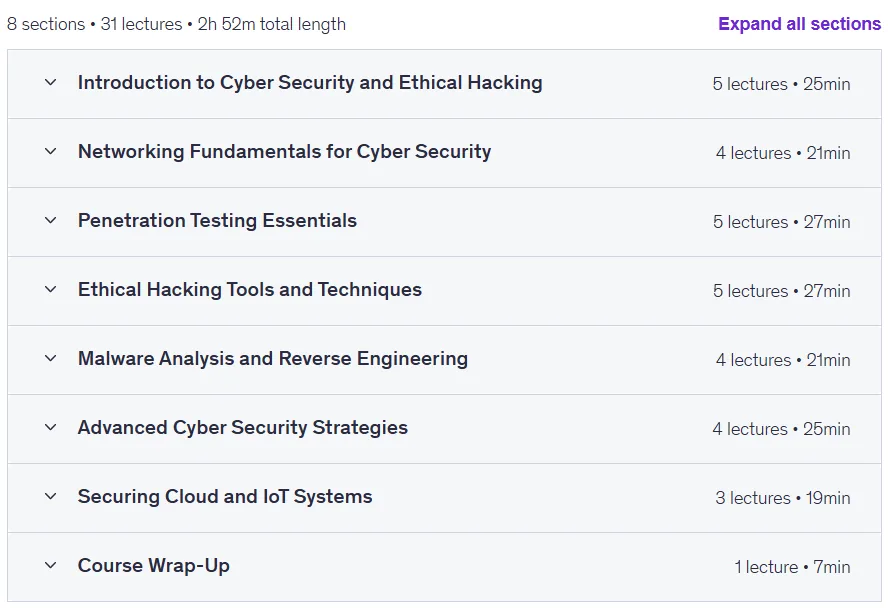This screenshot has height=608, width=888.
Task: Expand Course Wrap-Up chevron arrow
Action: click(x=50, y=566)
